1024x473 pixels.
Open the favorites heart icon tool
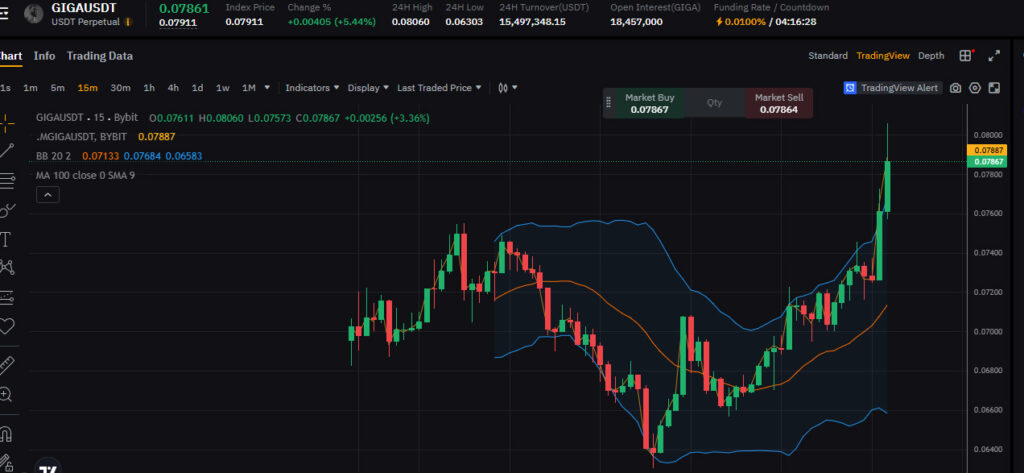[7, 325]
